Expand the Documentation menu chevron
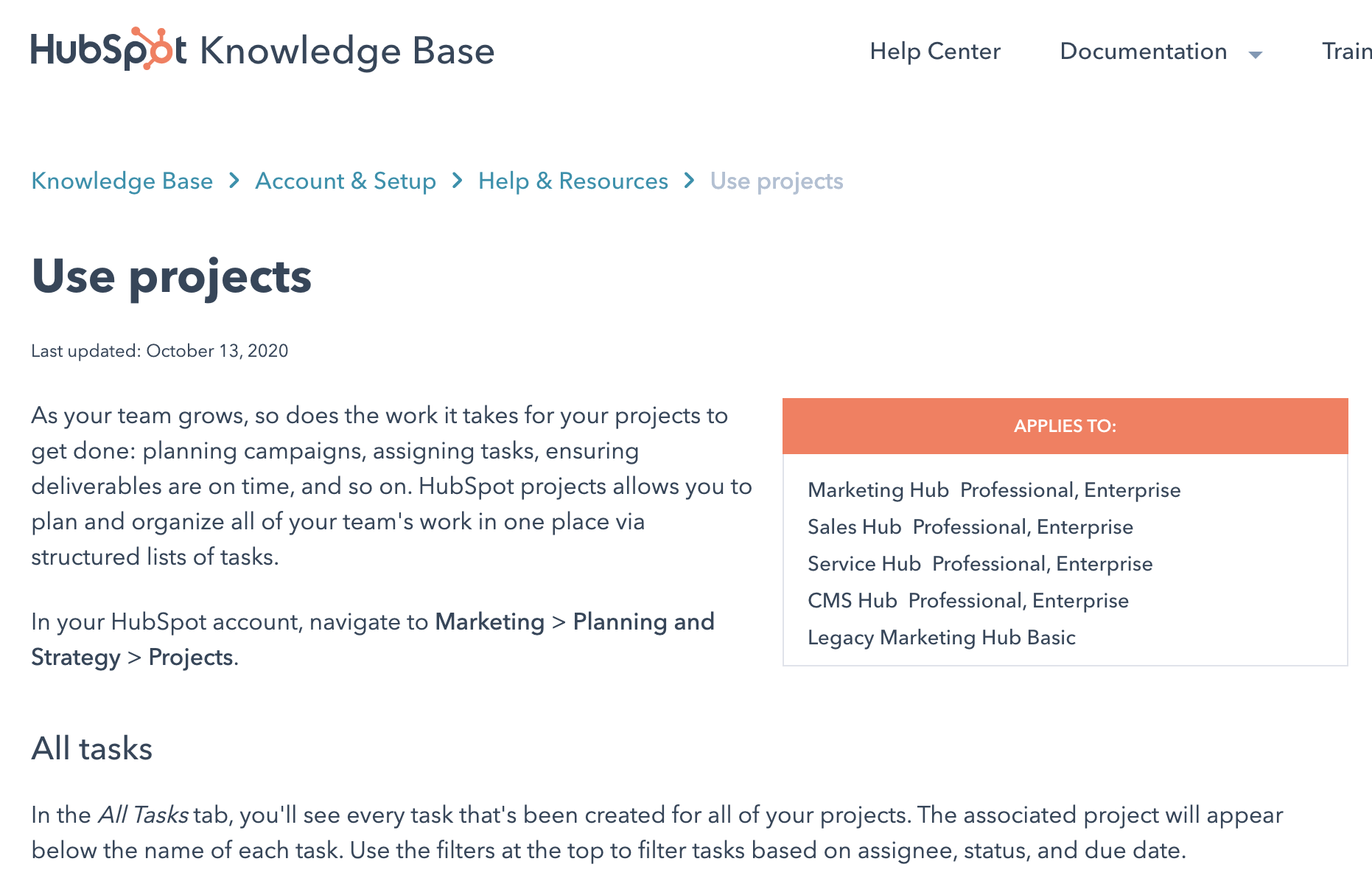Image resolution: width=1372 pixels, height=895 pixels. (x=1254, y=55)
